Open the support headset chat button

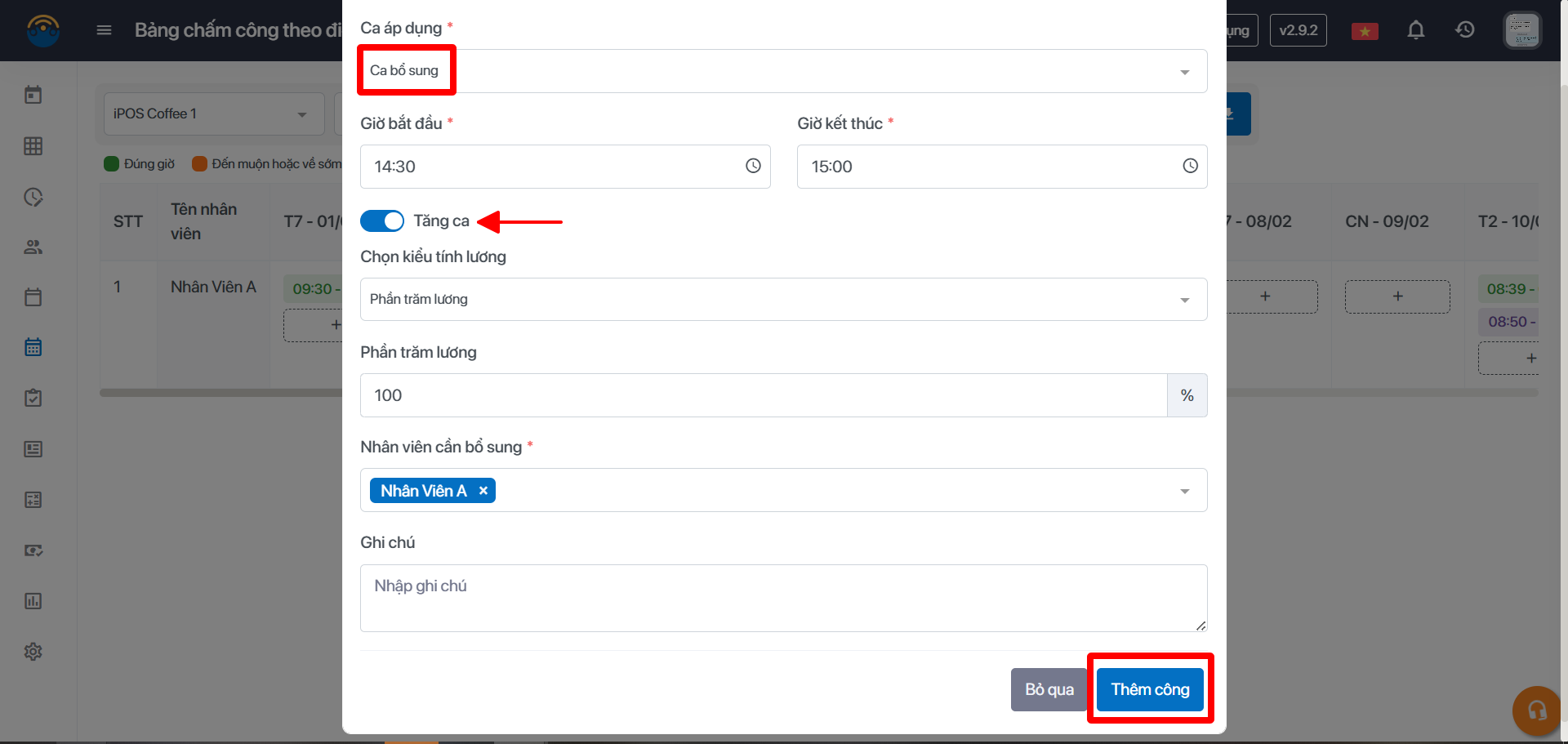tap(1536, 711)
